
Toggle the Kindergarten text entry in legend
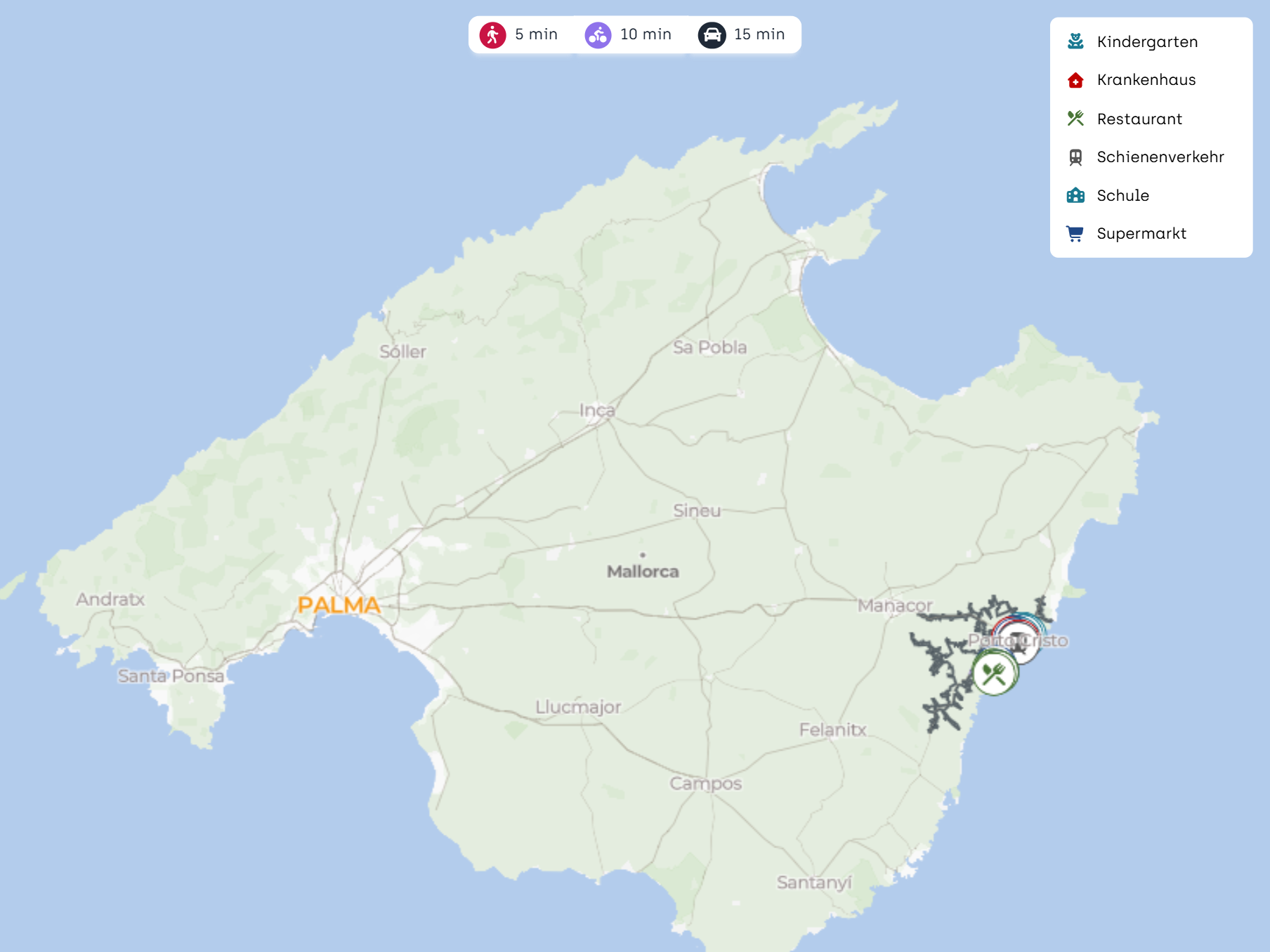(1147, 42)
